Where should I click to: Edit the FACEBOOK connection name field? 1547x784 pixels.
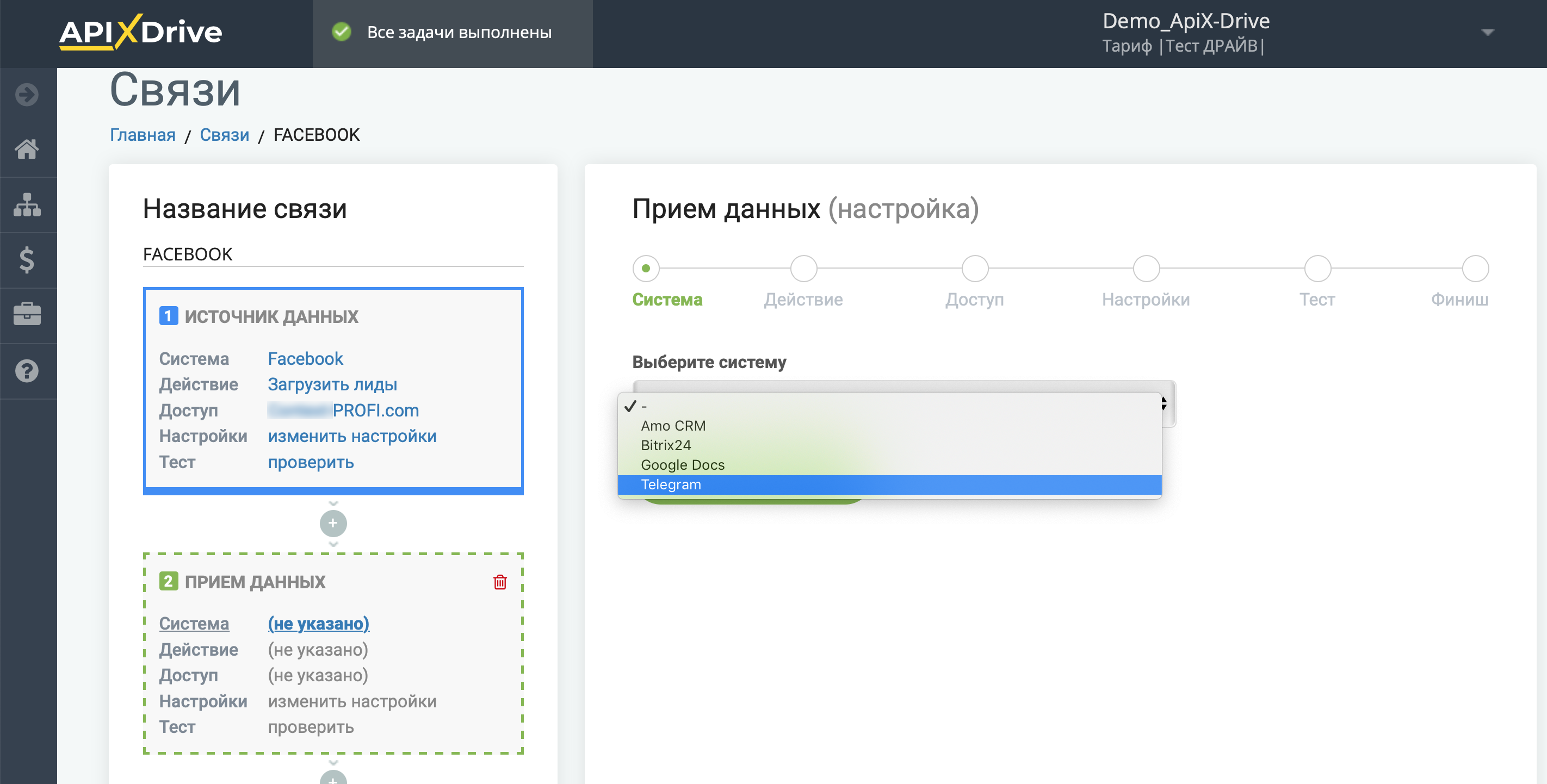pos(333,254)
